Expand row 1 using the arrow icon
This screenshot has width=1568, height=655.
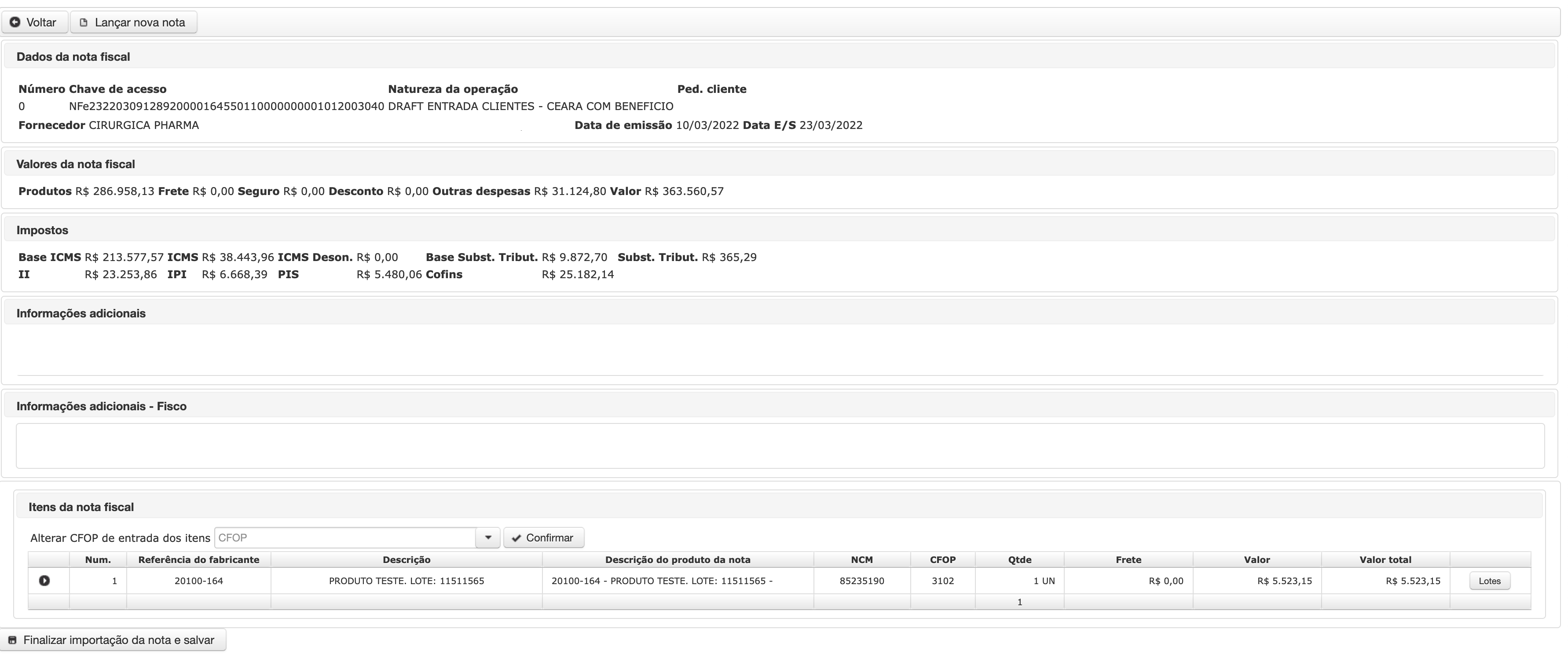tap(44, 581)
